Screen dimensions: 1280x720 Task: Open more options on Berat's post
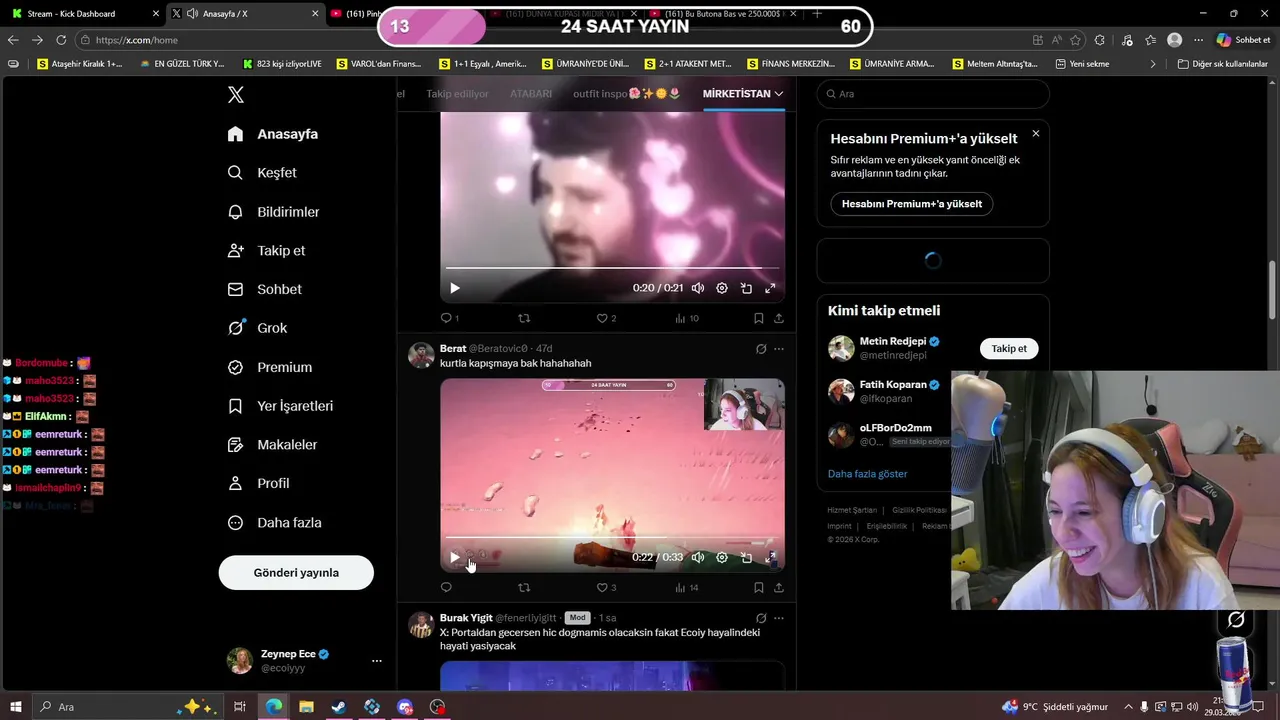[779, 349]
